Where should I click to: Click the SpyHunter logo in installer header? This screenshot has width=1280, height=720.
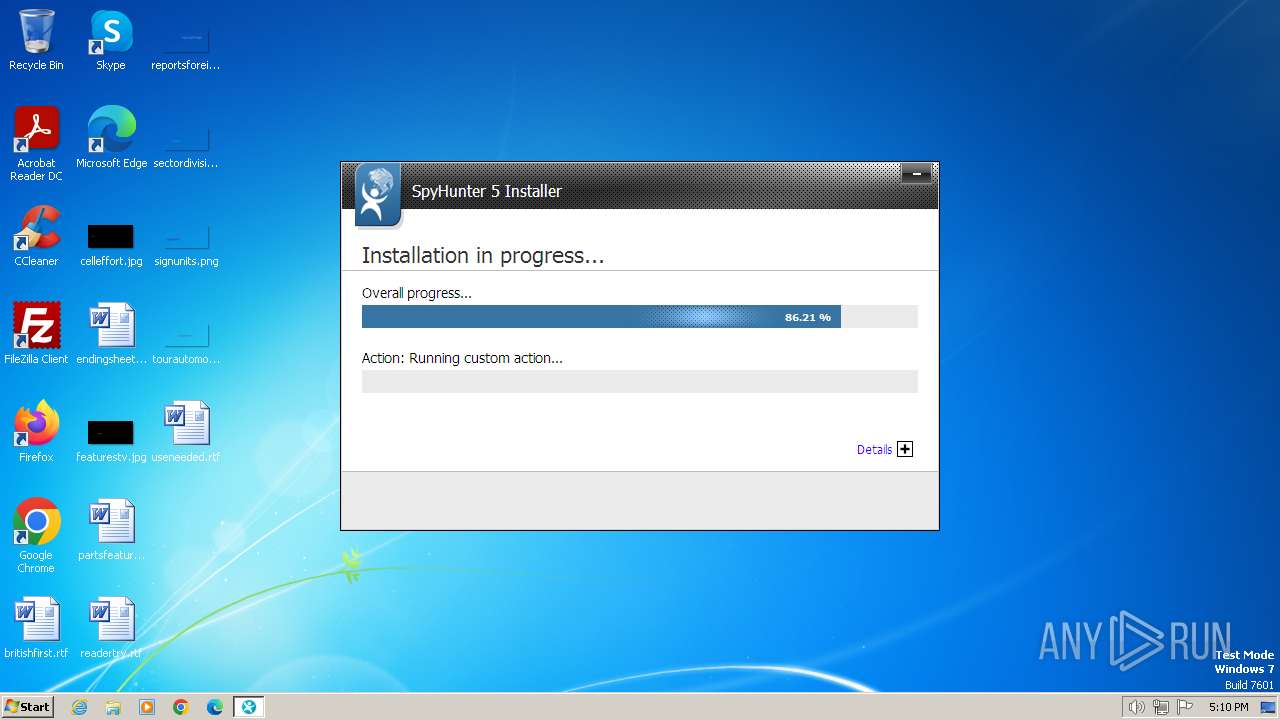click(x=378, y=195)
